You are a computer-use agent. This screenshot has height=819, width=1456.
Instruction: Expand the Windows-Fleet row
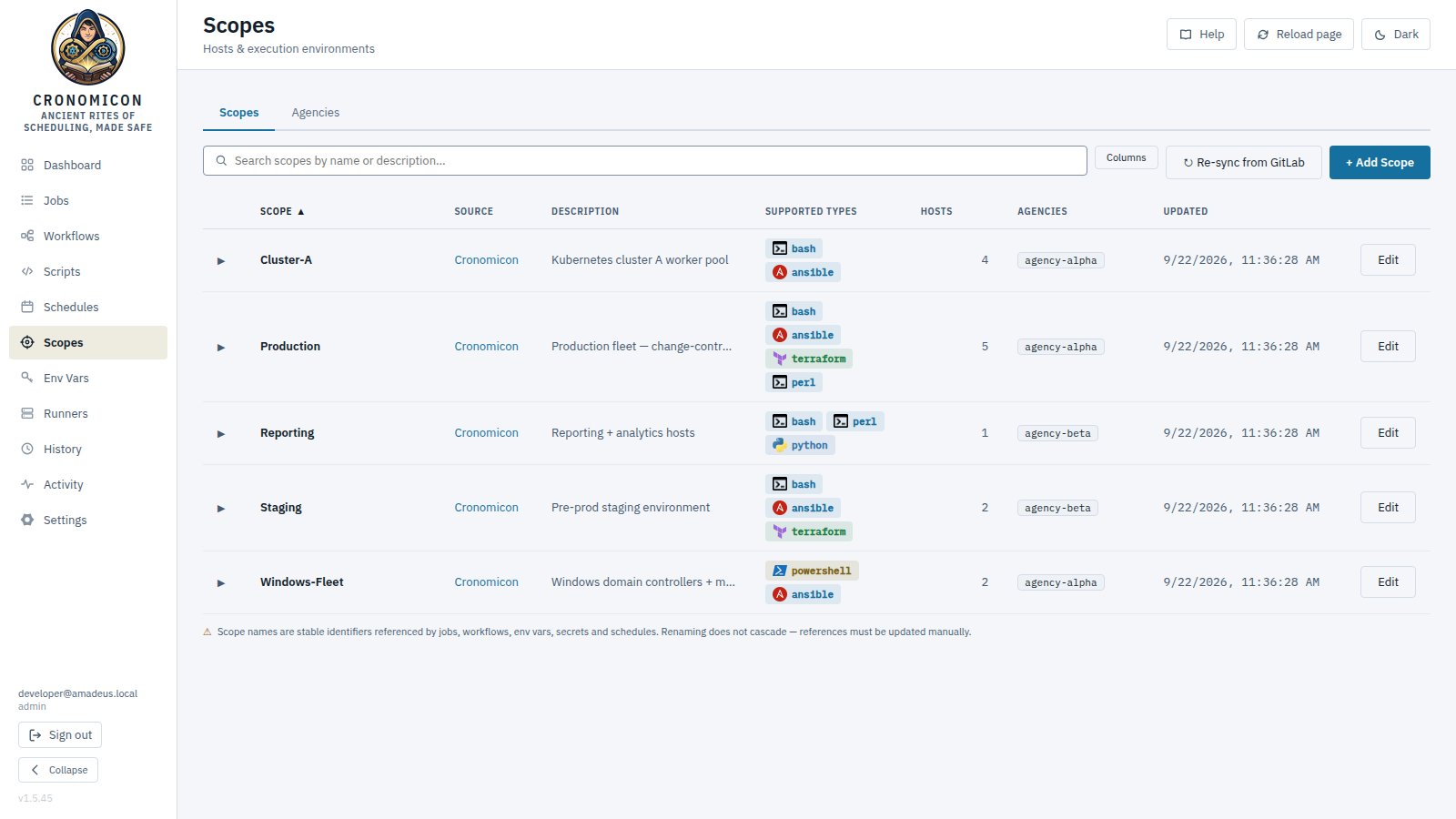(x=220, y=583)
